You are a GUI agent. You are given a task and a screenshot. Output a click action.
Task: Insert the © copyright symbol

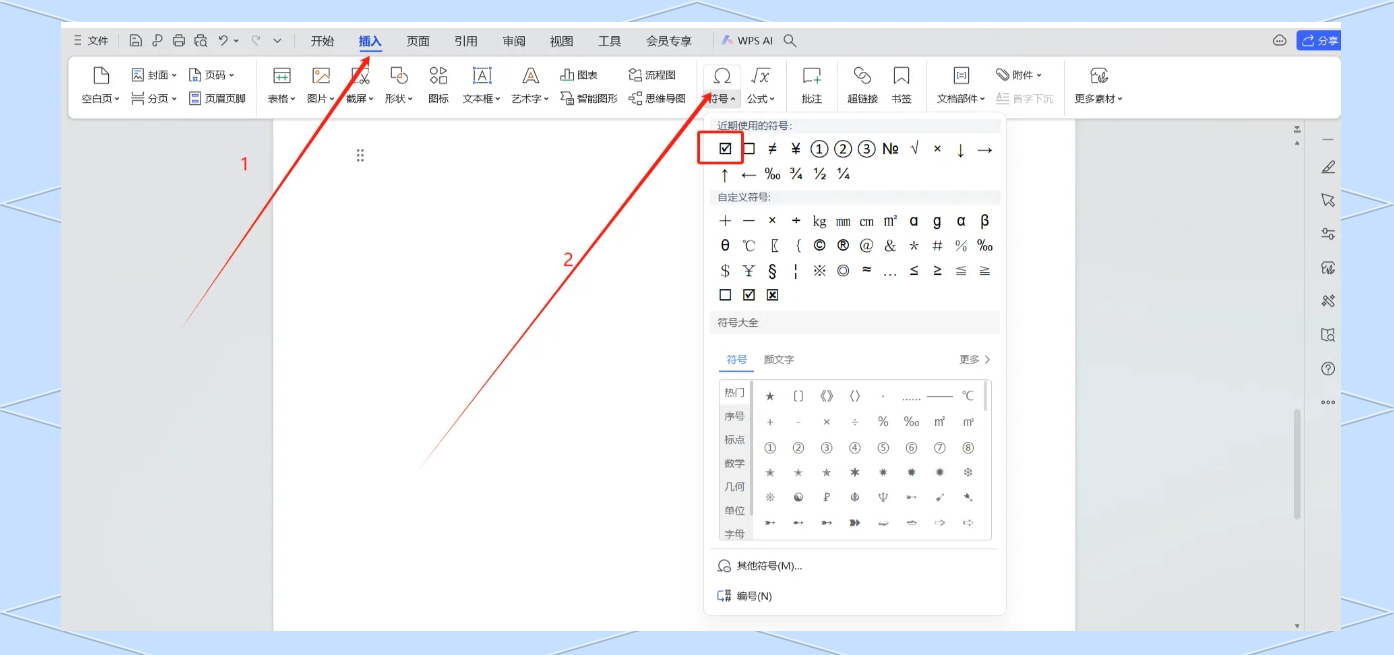tap(820, 245)
